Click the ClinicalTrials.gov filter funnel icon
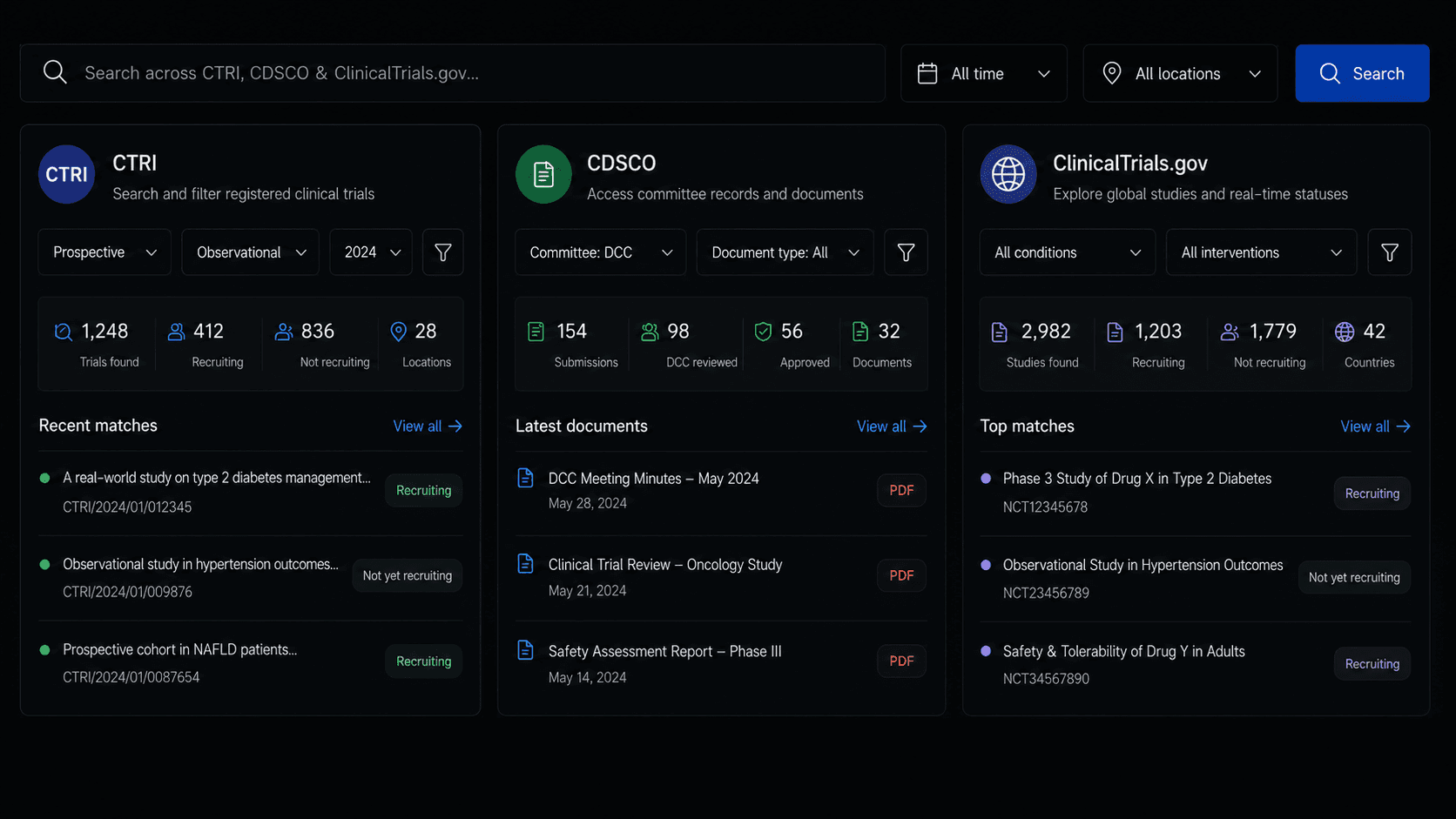The width and height of the screenshot is (1456, 819). click(1390, 252)
